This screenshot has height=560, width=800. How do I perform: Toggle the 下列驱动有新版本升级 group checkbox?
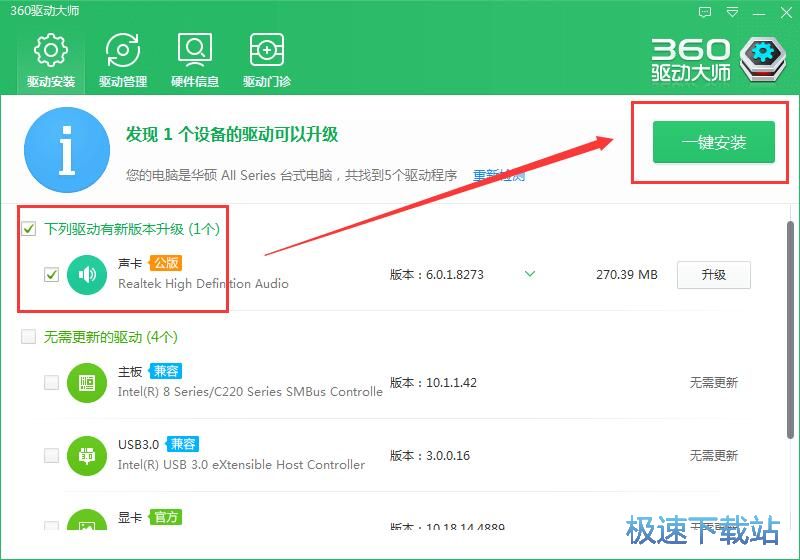pos(29,228)
